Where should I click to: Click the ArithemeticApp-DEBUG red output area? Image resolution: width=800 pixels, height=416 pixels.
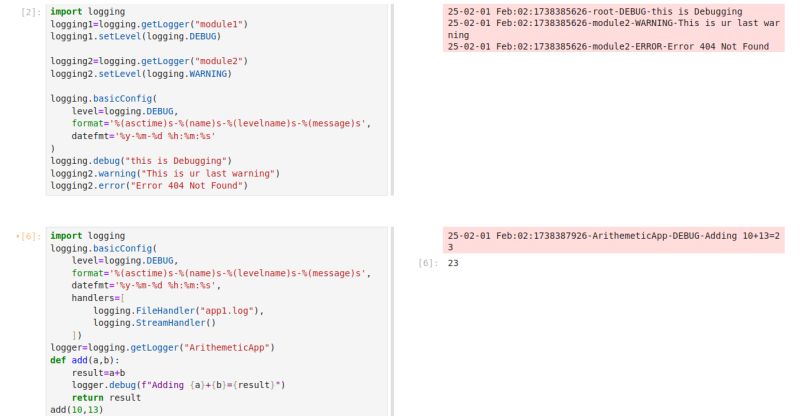[614, 241]
